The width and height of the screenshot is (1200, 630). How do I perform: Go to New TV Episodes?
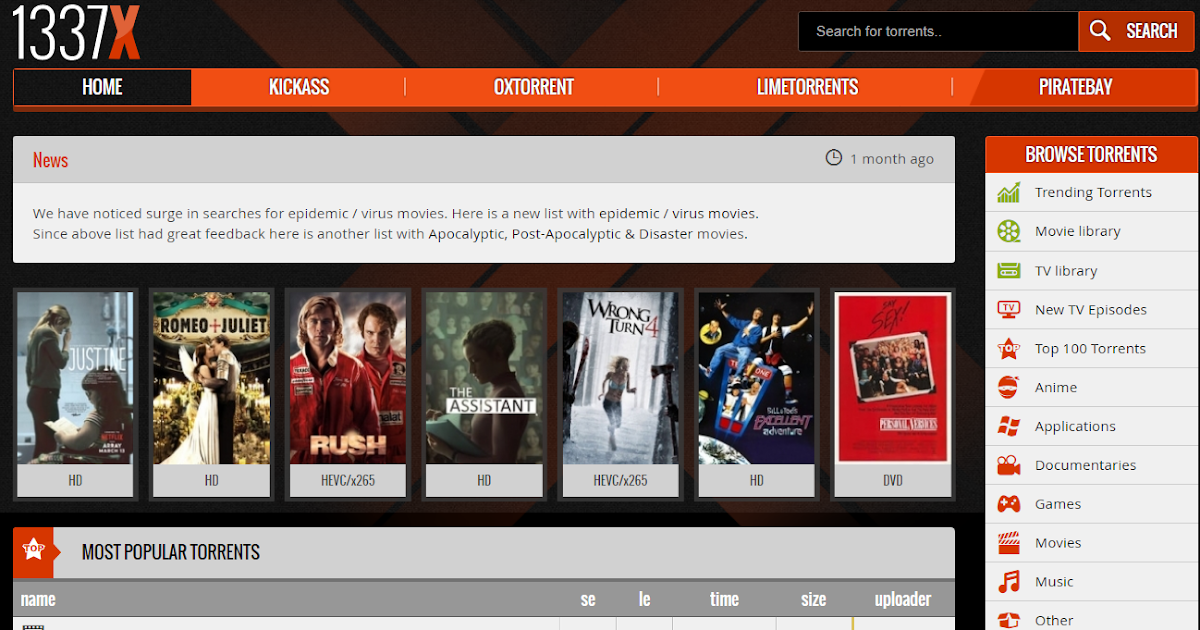click(x=1091, y=310)
